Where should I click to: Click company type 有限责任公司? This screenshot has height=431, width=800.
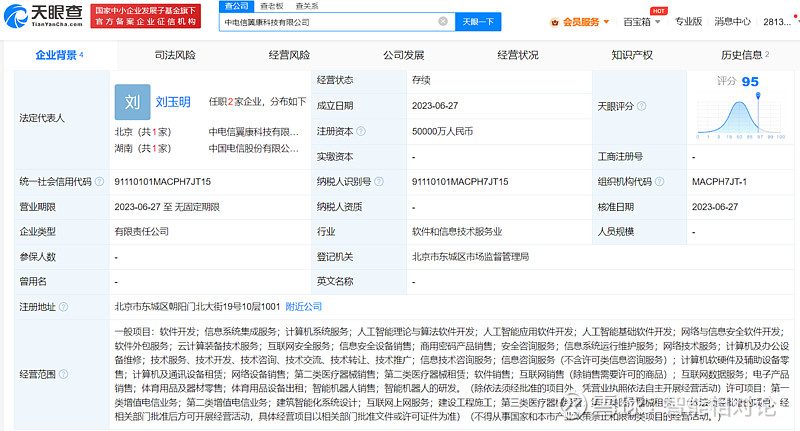[x=141, y=232]
